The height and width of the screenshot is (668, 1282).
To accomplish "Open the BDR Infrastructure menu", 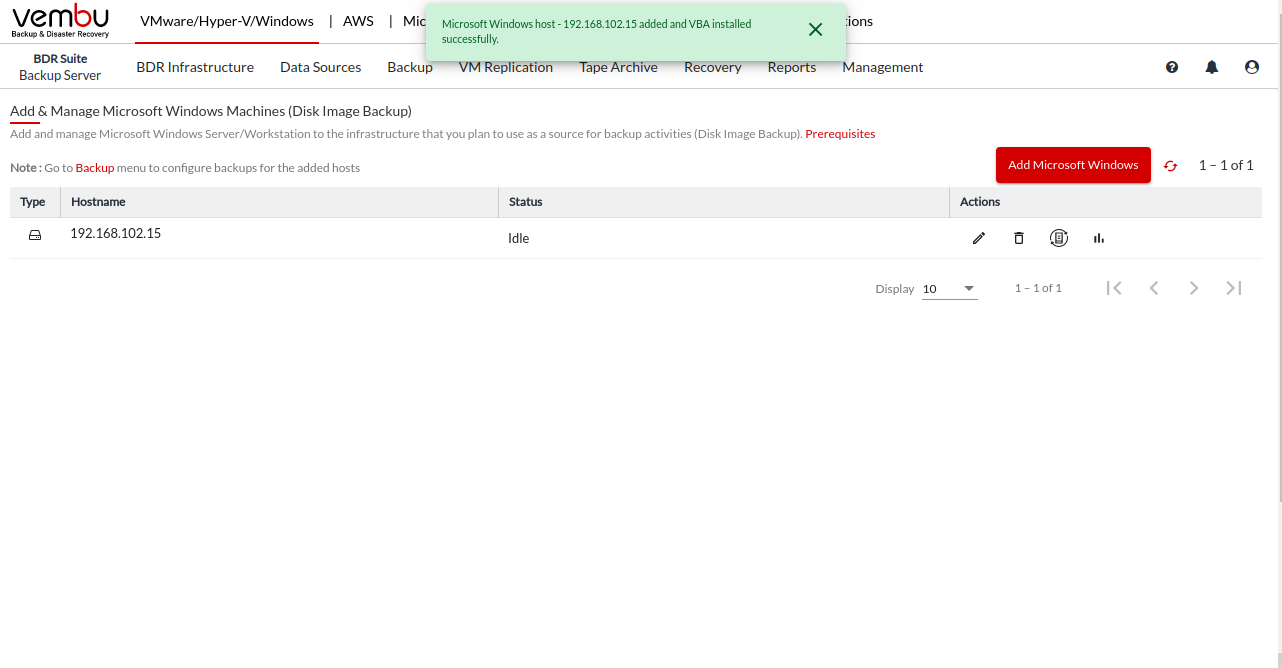I will [x=195, y=67].
